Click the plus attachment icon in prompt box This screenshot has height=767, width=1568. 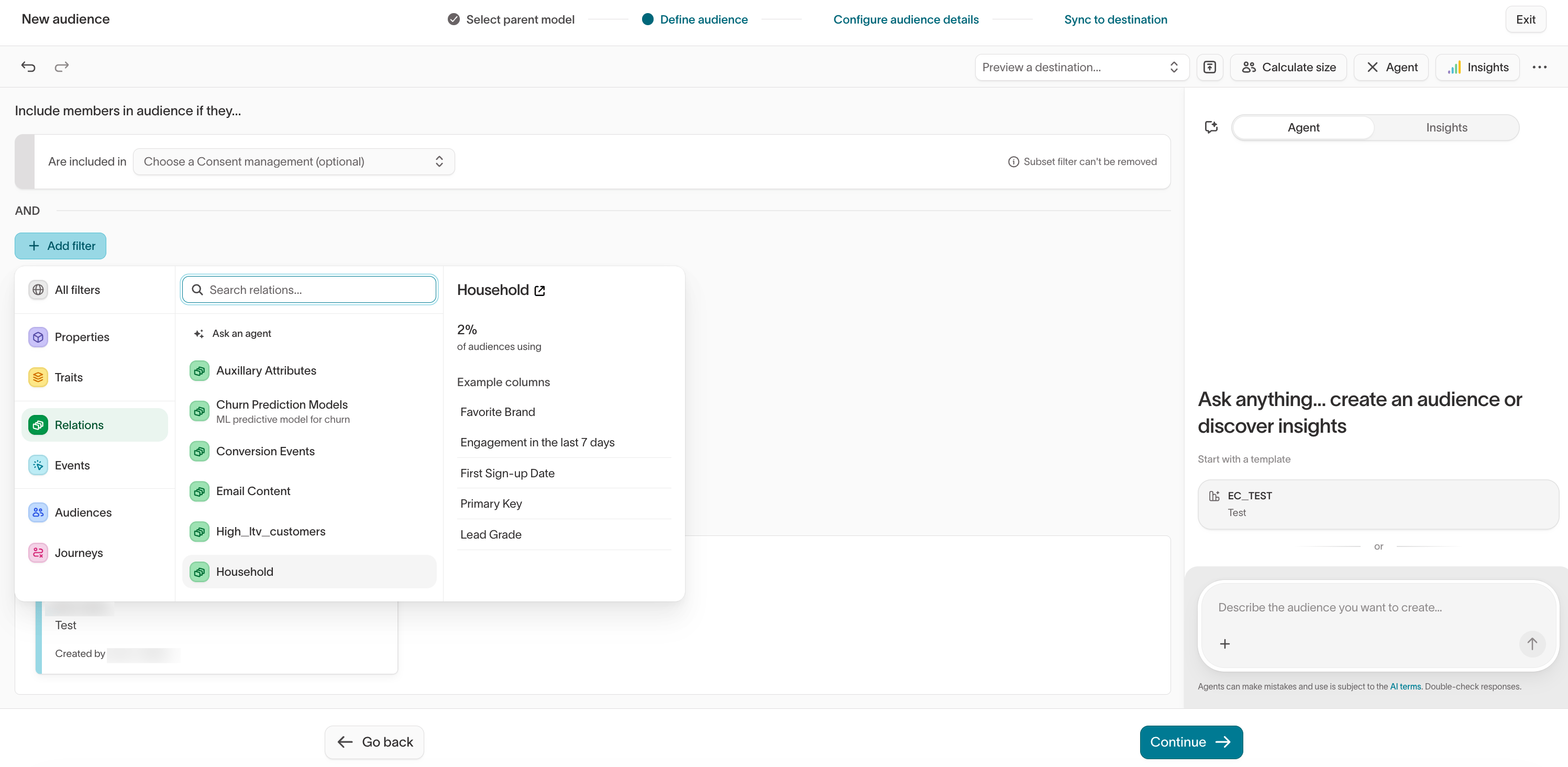tap(1224, 643)
